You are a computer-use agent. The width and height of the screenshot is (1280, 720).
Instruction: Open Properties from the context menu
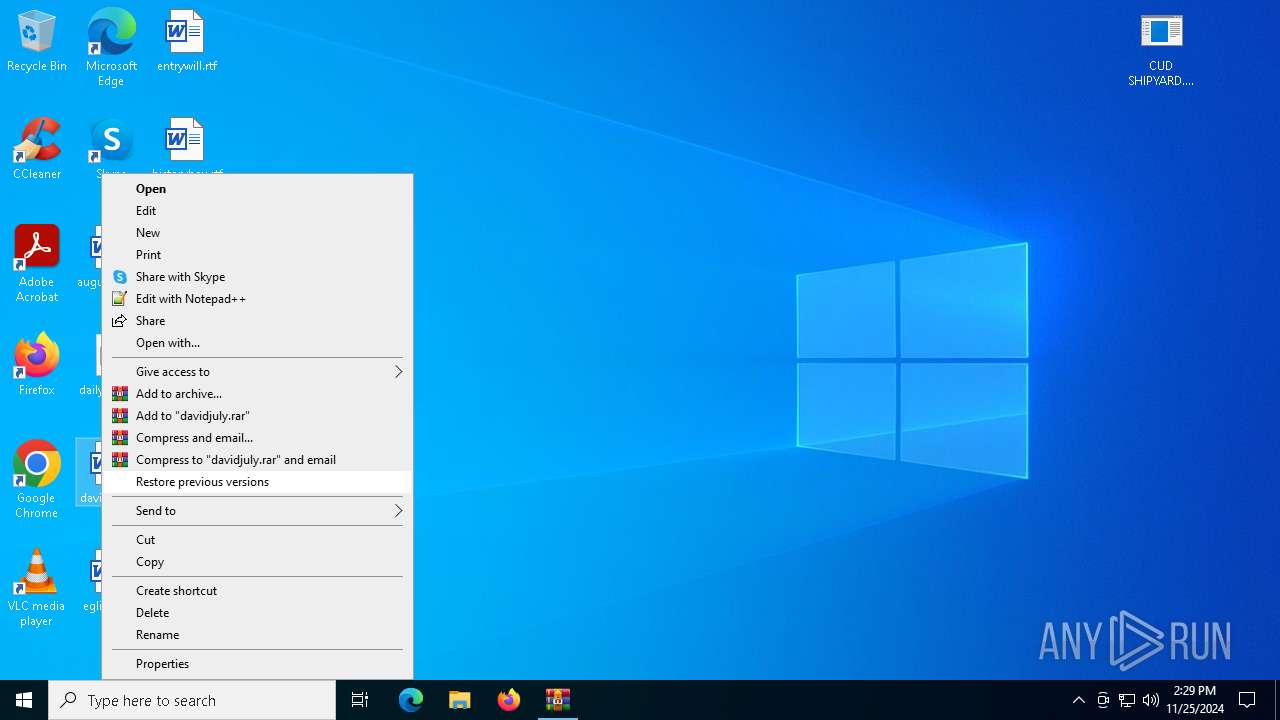pos(258,663)
